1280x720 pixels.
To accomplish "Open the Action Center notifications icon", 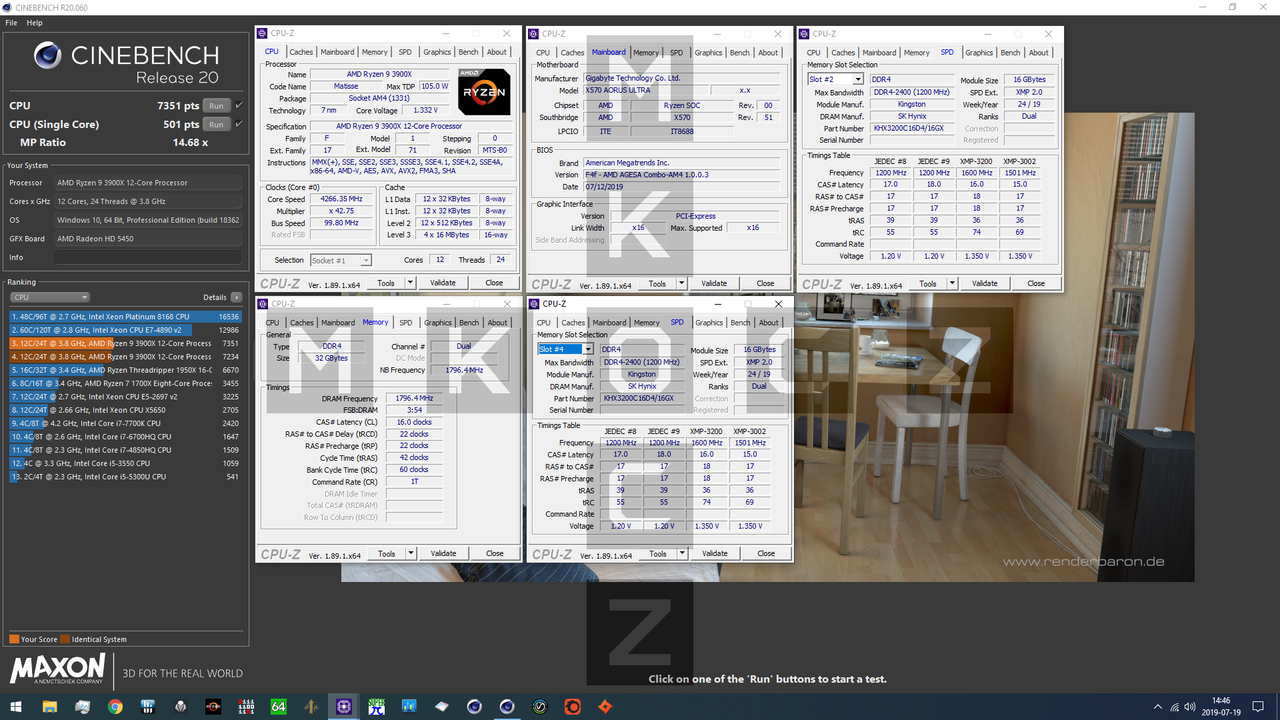I will tap(1258, 707).
